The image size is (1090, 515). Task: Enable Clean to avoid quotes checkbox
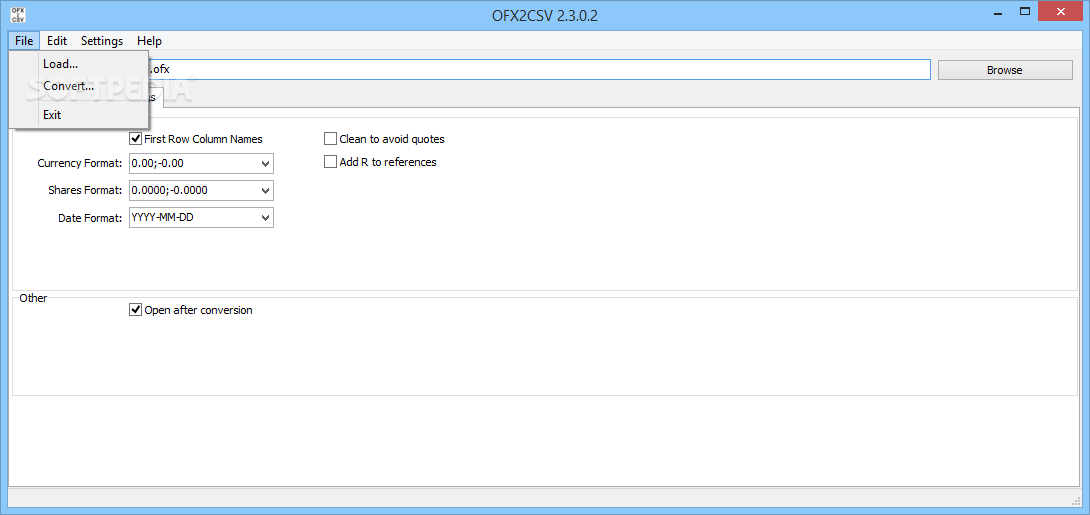tap(330, 139)
